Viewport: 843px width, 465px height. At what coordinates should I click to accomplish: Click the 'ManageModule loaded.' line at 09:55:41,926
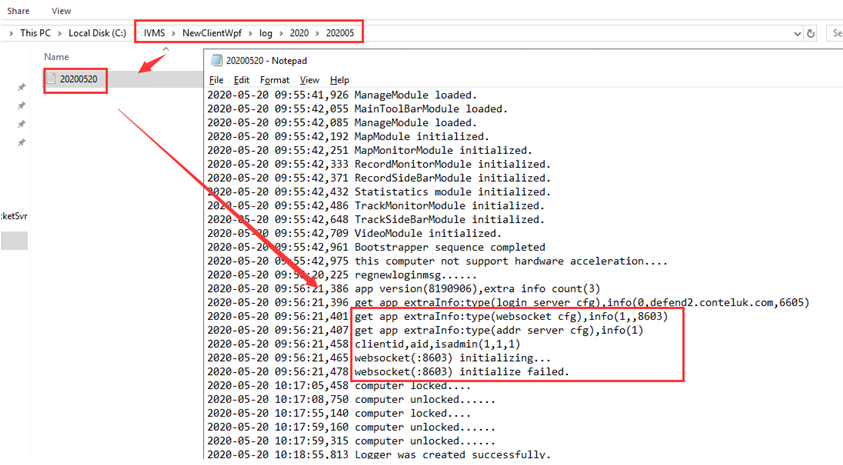(x=342, y=95)
